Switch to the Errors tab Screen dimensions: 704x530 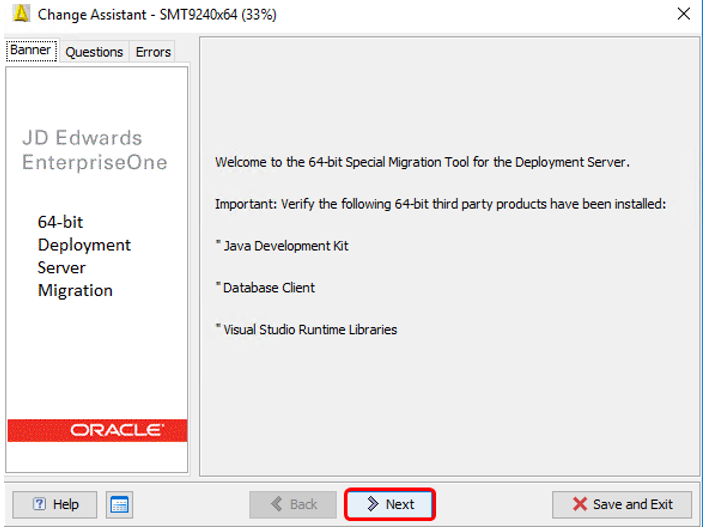coord(153,52)
